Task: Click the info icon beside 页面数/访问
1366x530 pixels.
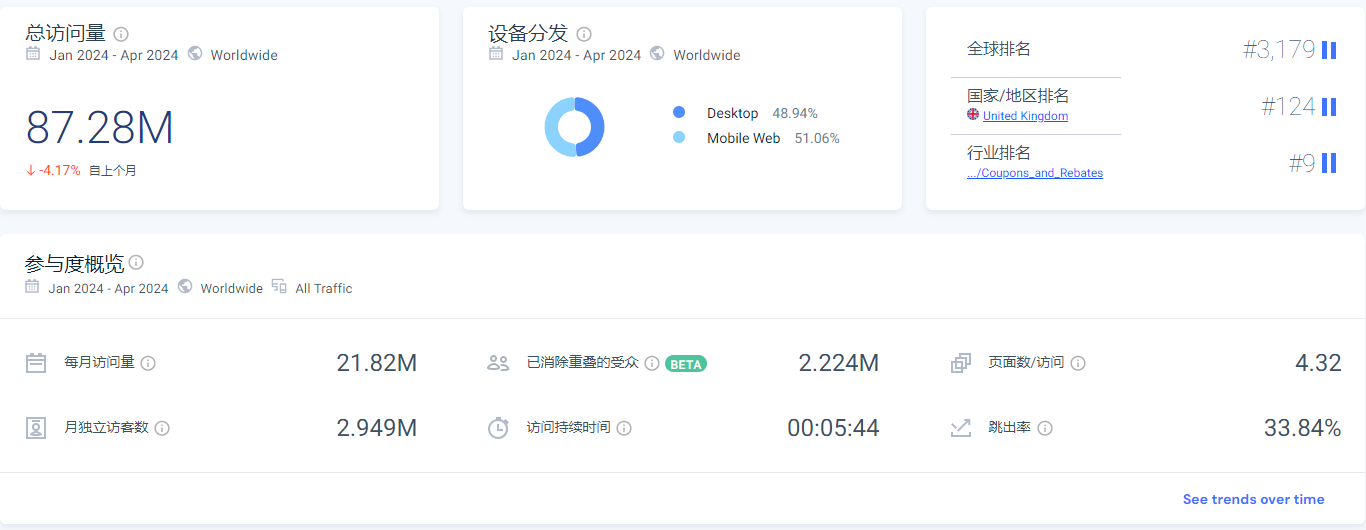Action: point(1078,363)
